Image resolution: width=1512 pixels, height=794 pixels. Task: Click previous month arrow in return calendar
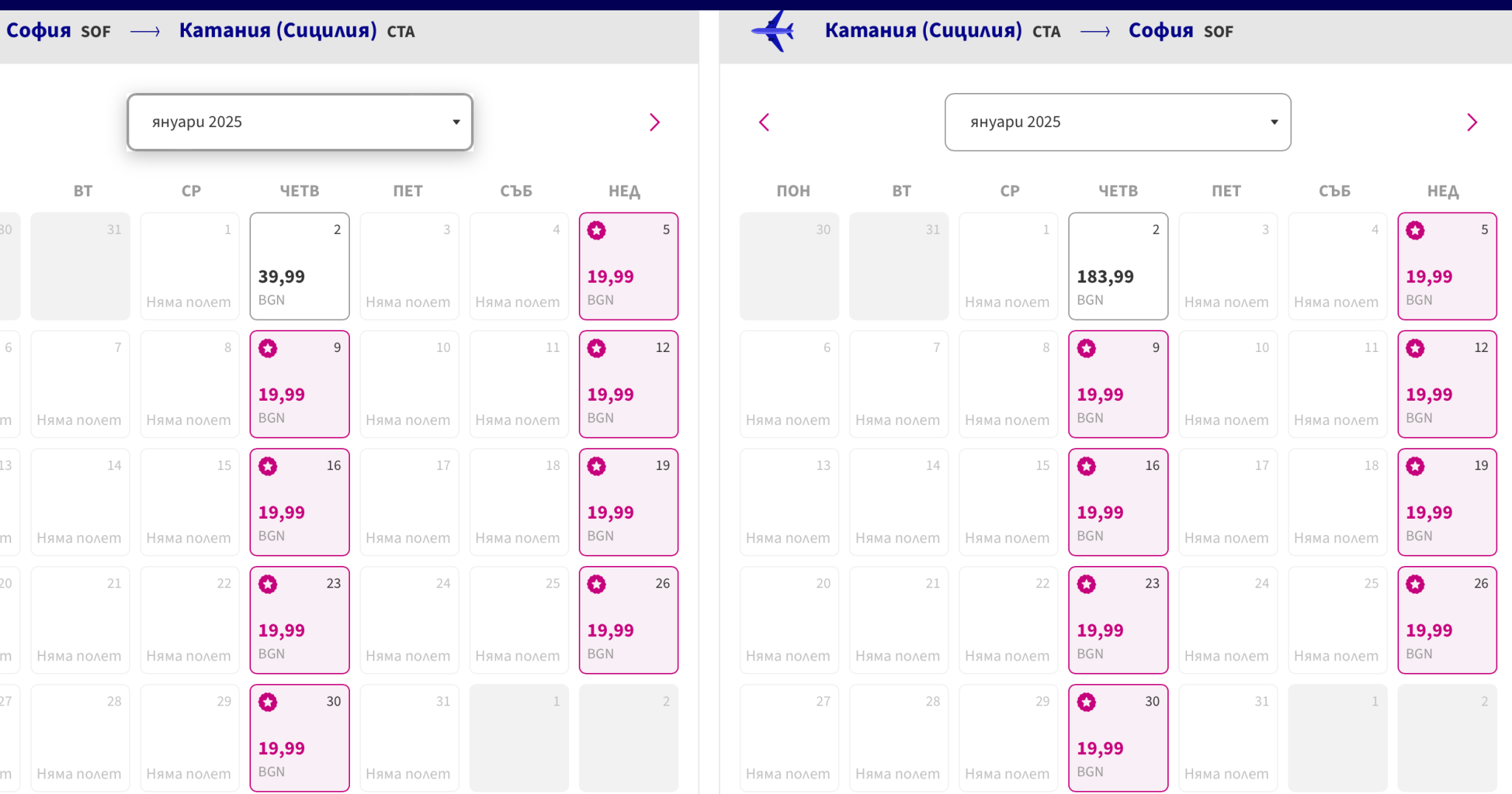(x=764, y=122)
